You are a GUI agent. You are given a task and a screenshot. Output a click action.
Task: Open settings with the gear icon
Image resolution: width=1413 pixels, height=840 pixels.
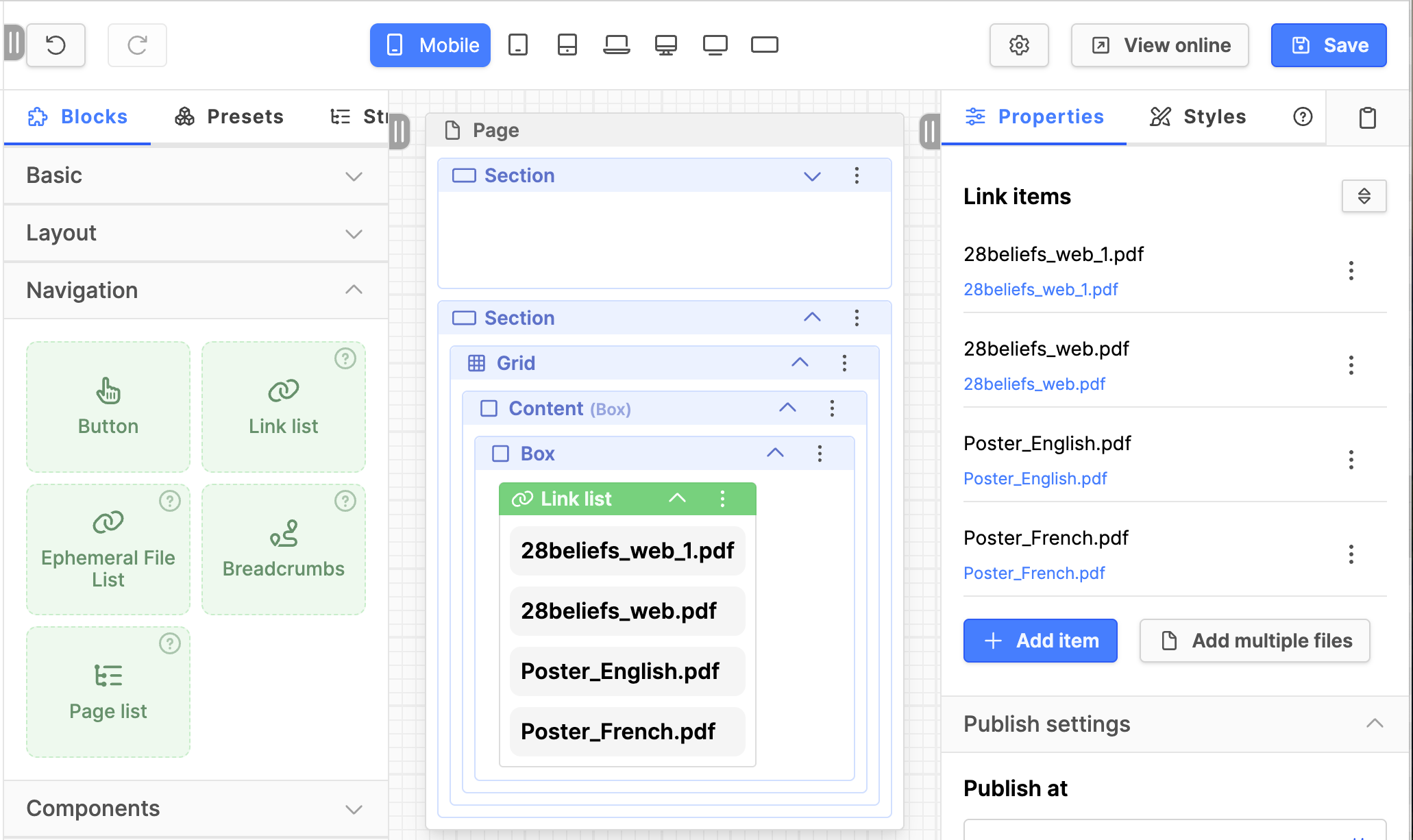pyautogui.click(x=1019, y=45)
